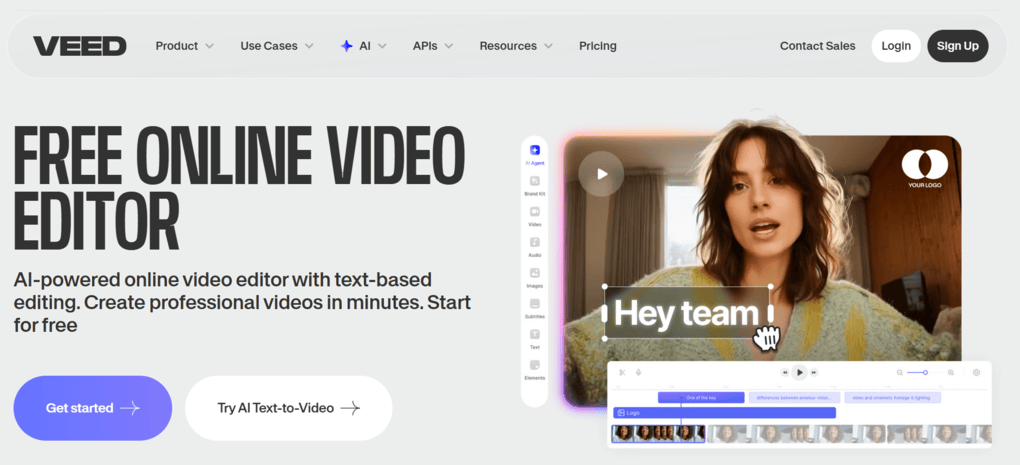Viewport: 1020px width, 465px height.
Task: Select the Logo track on timeline
Action: pos(725,412)
